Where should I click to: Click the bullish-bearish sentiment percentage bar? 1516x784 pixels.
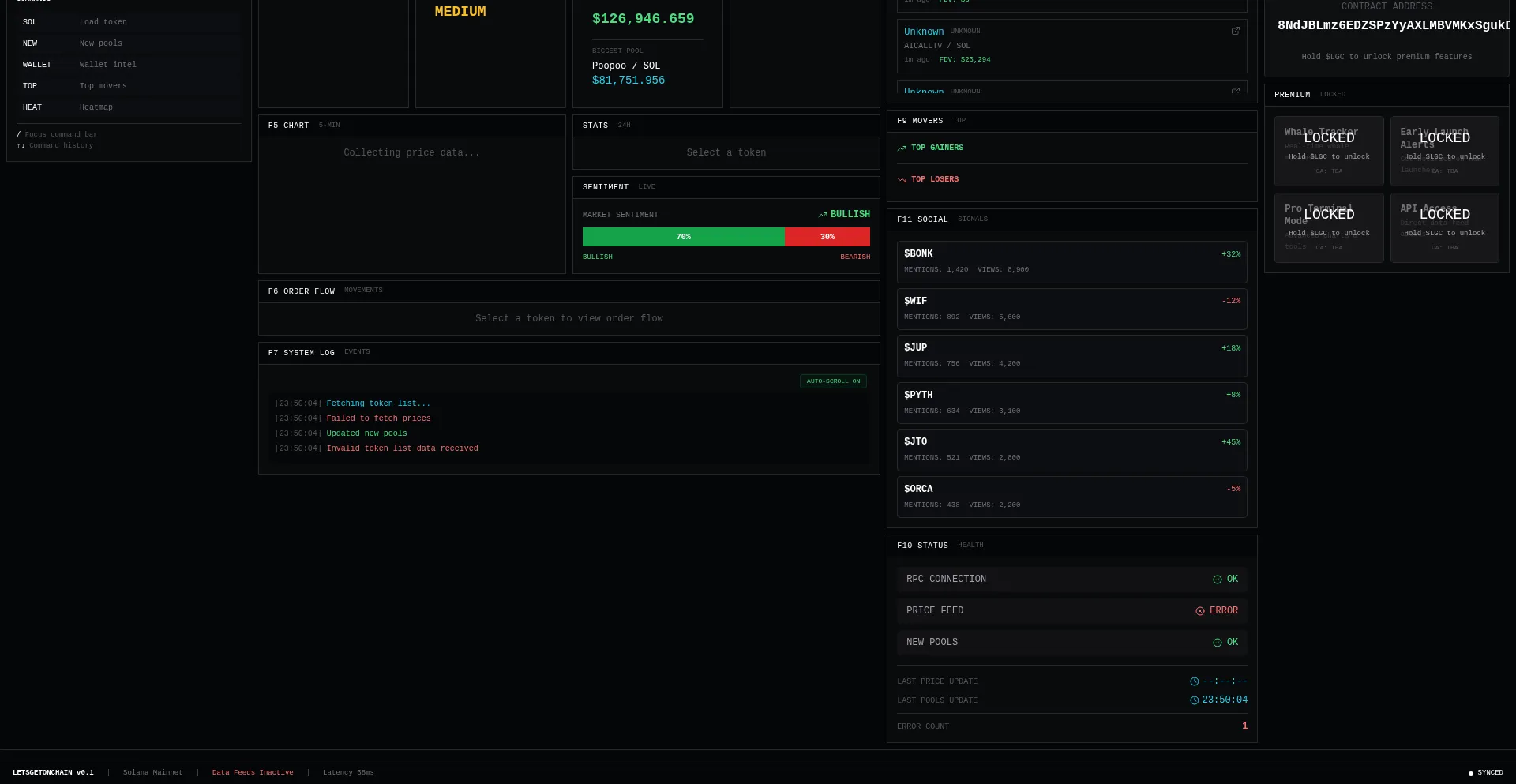click(726, 237)
